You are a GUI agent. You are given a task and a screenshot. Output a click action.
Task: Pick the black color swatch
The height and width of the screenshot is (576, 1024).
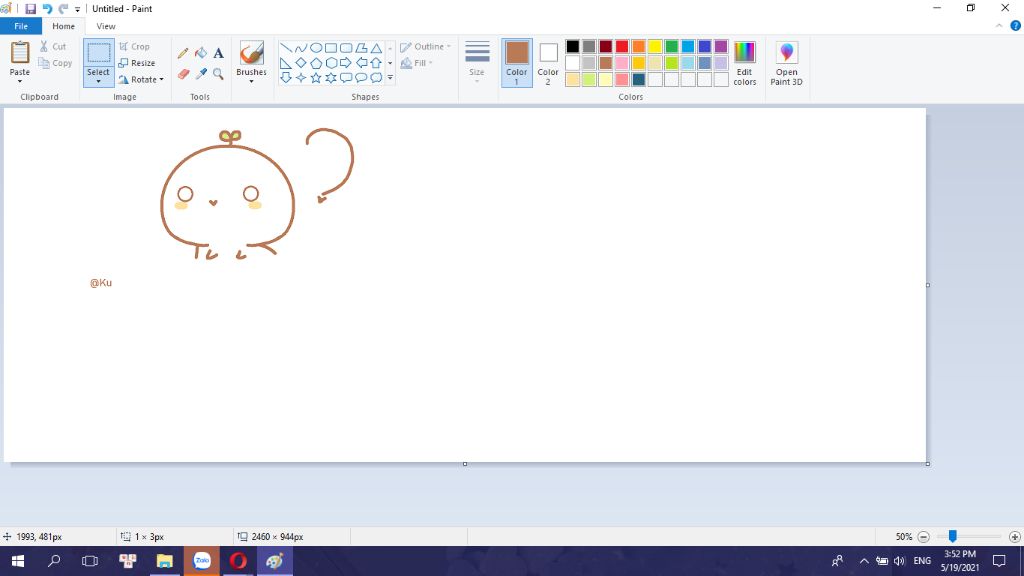pos(573,46)
